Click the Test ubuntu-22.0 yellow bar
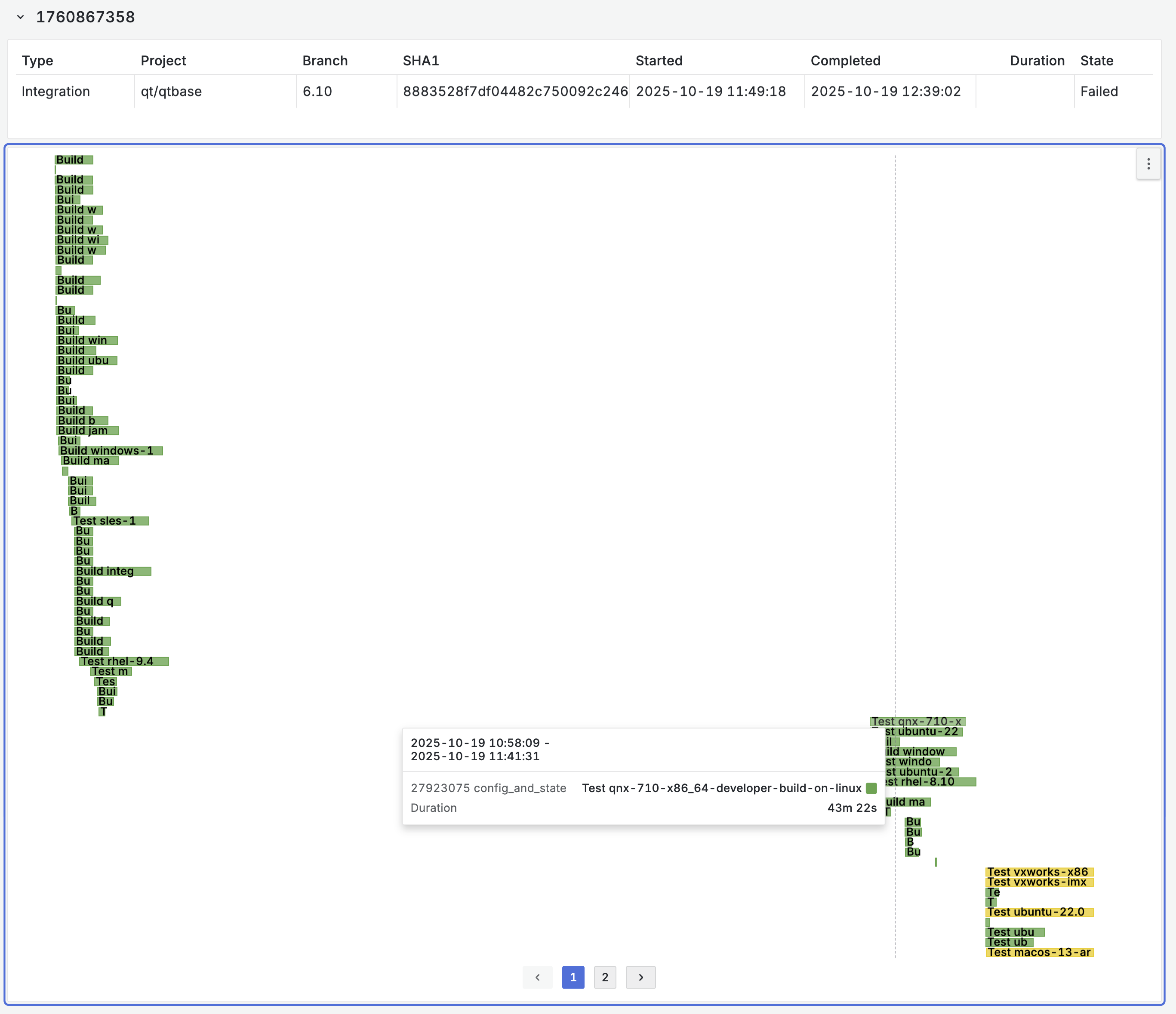1176x1014 pixels. coord(1039,912)
